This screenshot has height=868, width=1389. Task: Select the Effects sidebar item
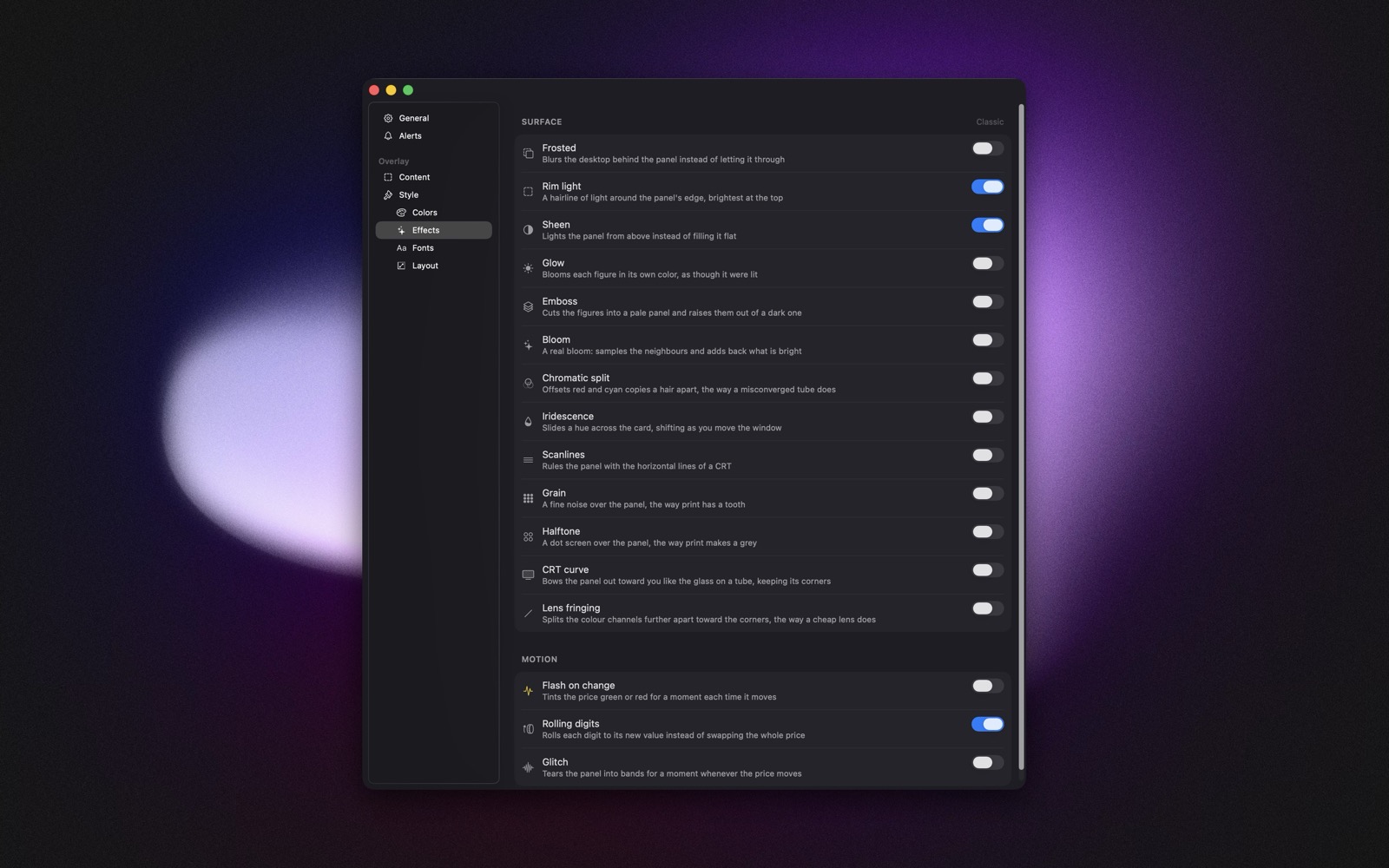coord(433,230)
